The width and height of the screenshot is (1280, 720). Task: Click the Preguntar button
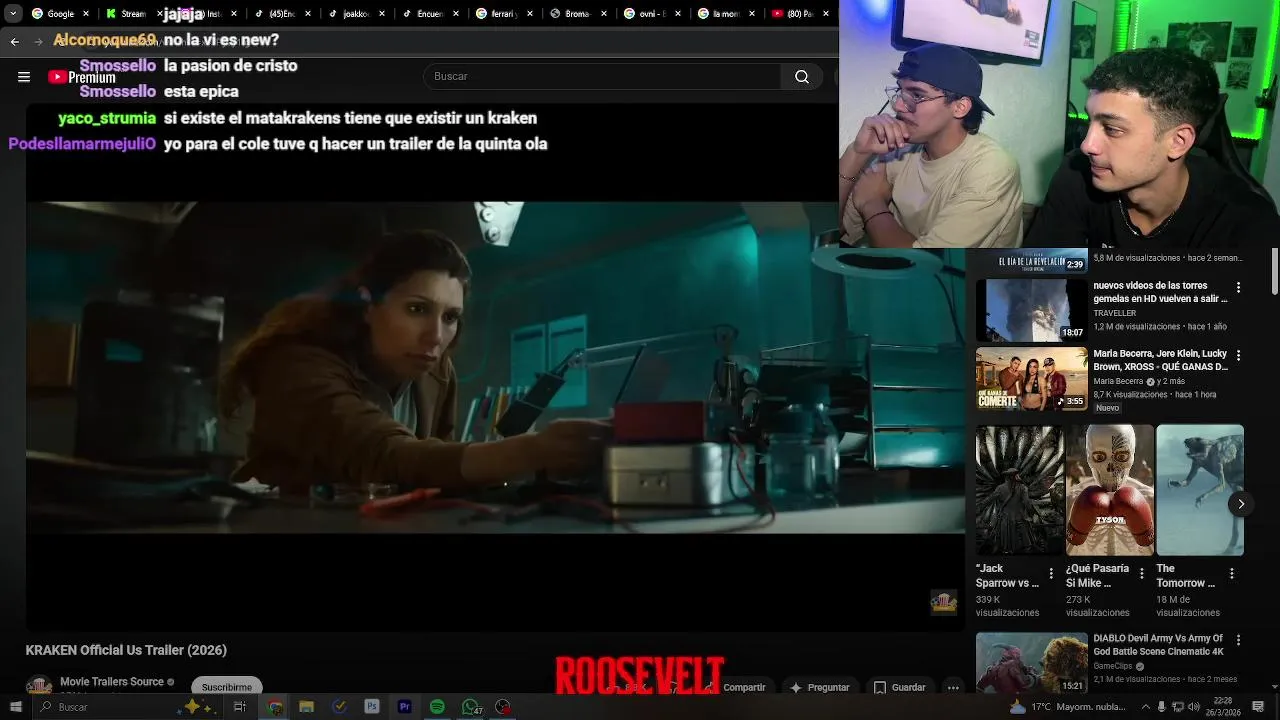820,687
